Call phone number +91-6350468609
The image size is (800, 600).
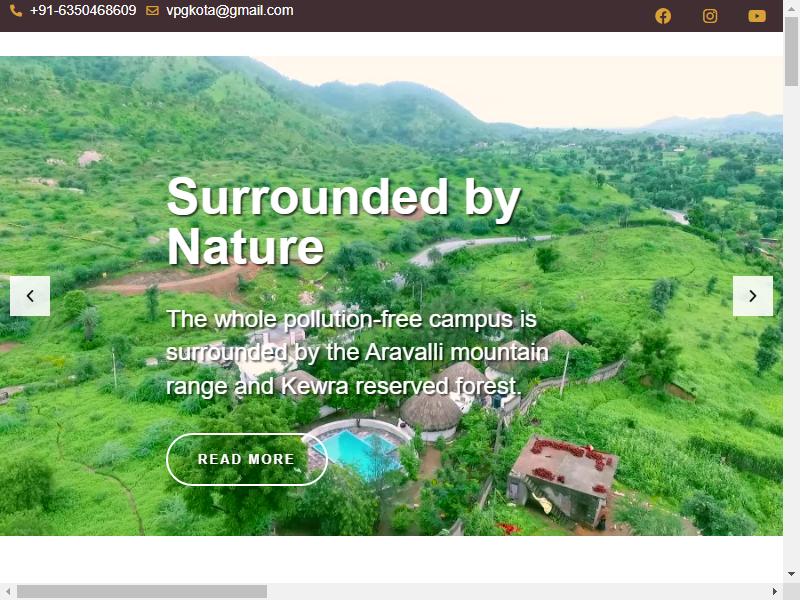tap(83, 10)
